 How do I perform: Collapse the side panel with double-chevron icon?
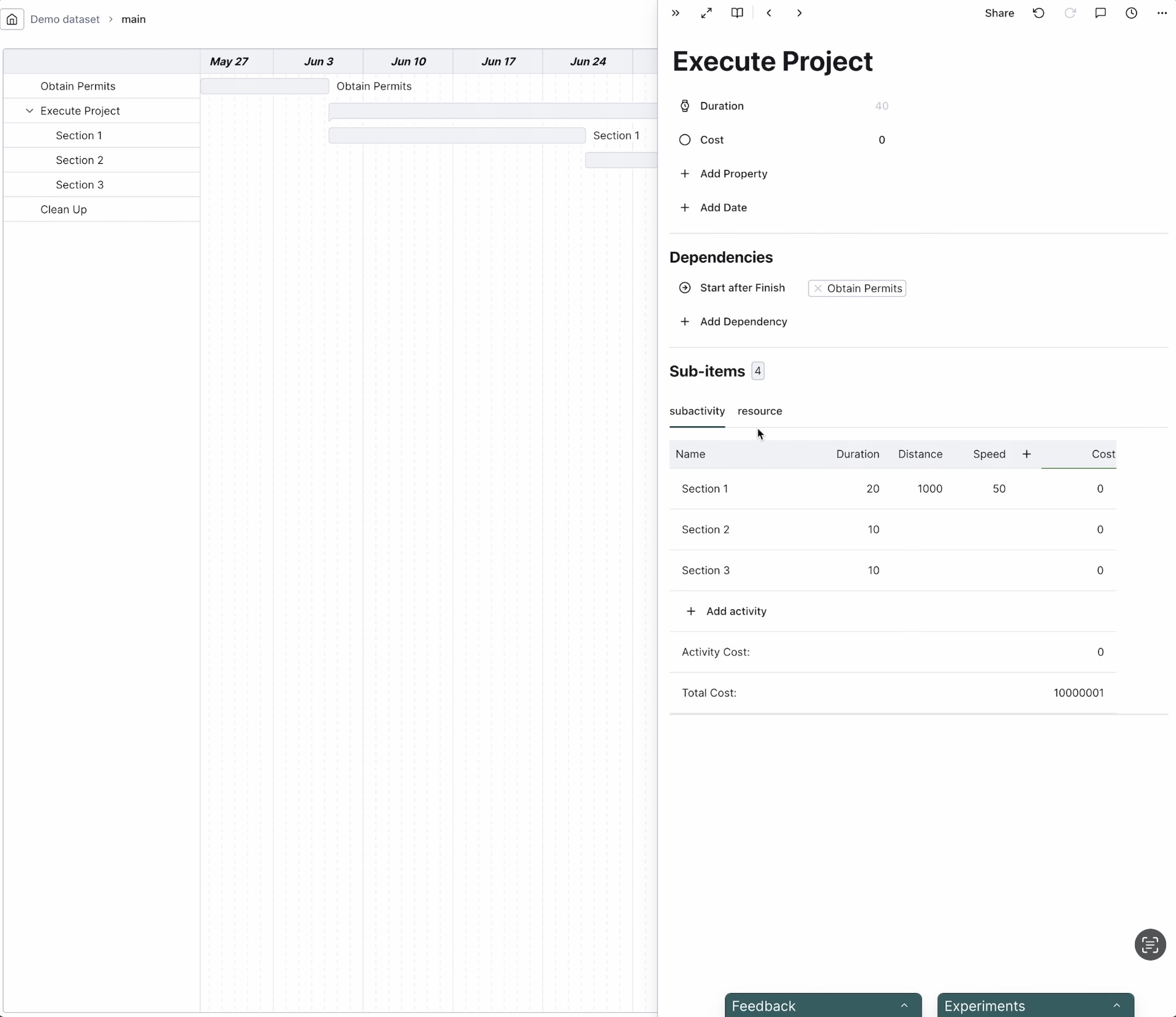(x=676, y=13)
